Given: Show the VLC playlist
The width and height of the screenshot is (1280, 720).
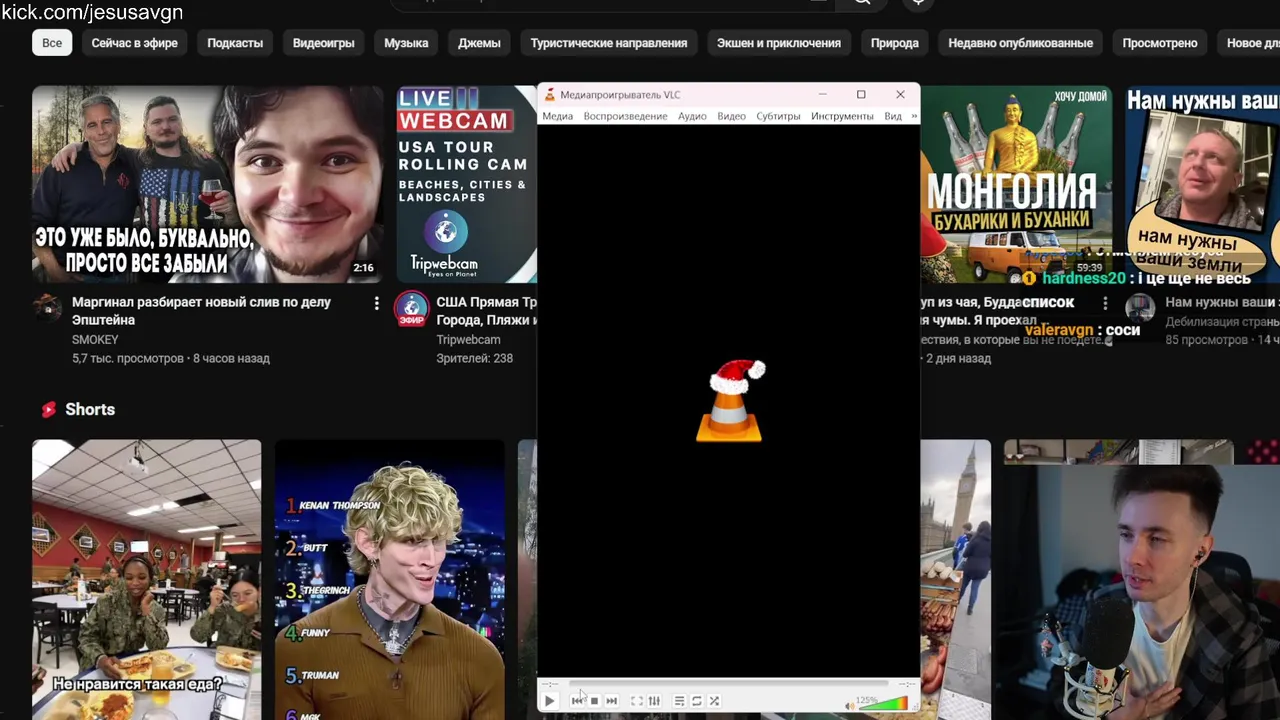Looking at the screenshot, I should (x=679, y=701).
